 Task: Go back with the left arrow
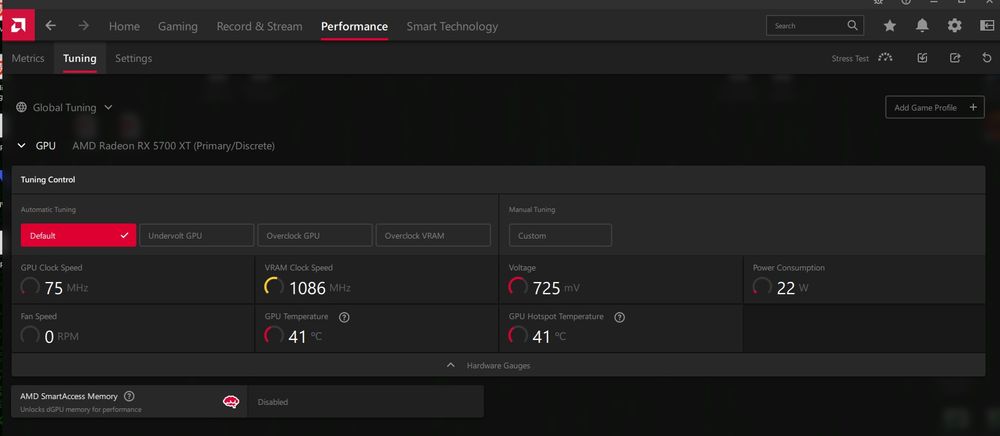[50, 25]
